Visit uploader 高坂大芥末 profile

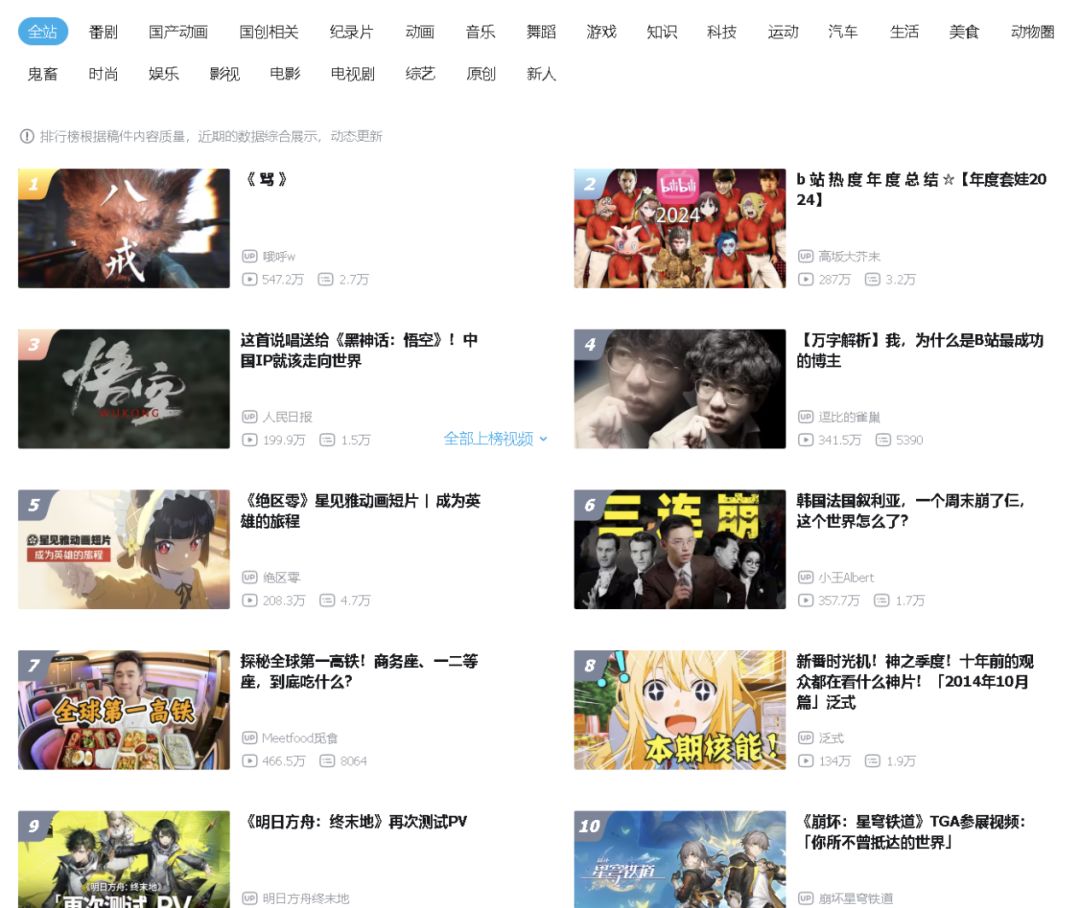pos(849,256)
